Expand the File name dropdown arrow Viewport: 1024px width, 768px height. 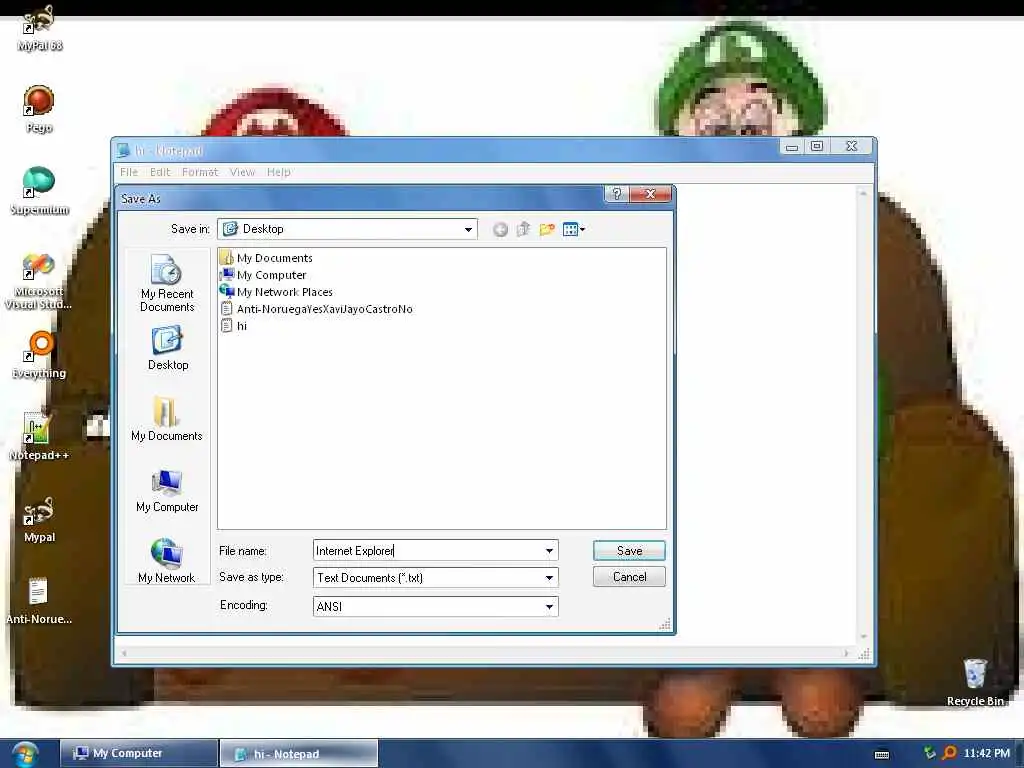(549, 551)
